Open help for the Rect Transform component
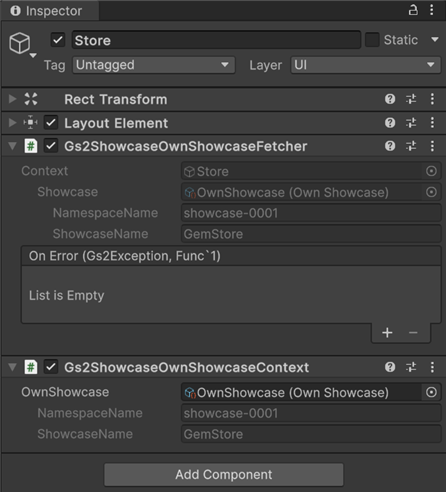 pyautogui.click(x=390, y=99)
